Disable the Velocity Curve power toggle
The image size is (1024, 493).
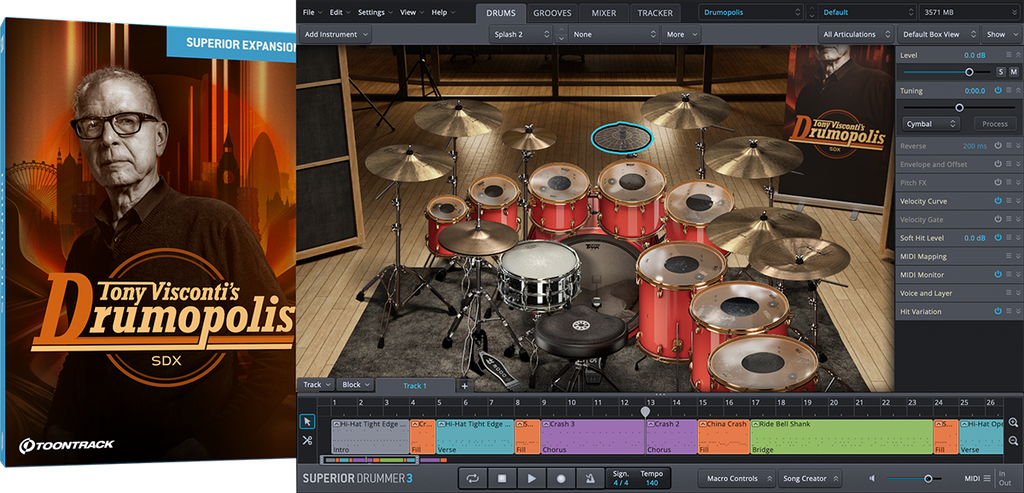(997, 201)
